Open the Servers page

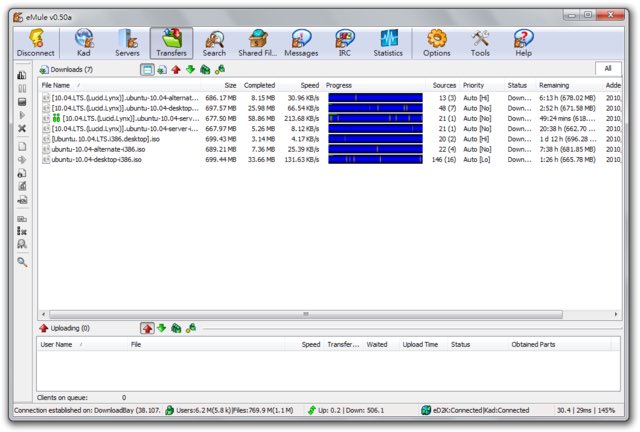pyautogui.click(x=127, y=43)
